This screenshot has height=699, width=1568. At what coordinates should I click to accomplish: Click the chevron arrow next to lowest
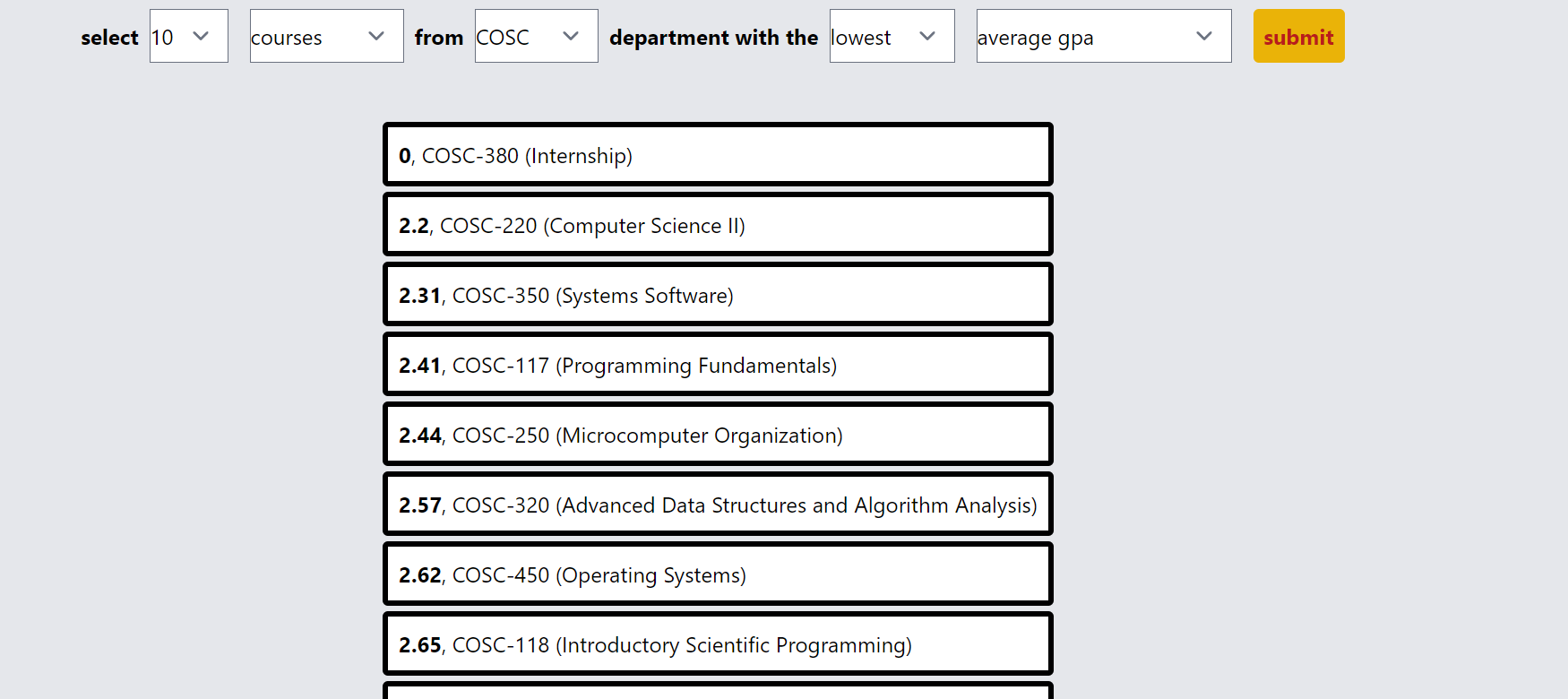(x=927, y=36)
